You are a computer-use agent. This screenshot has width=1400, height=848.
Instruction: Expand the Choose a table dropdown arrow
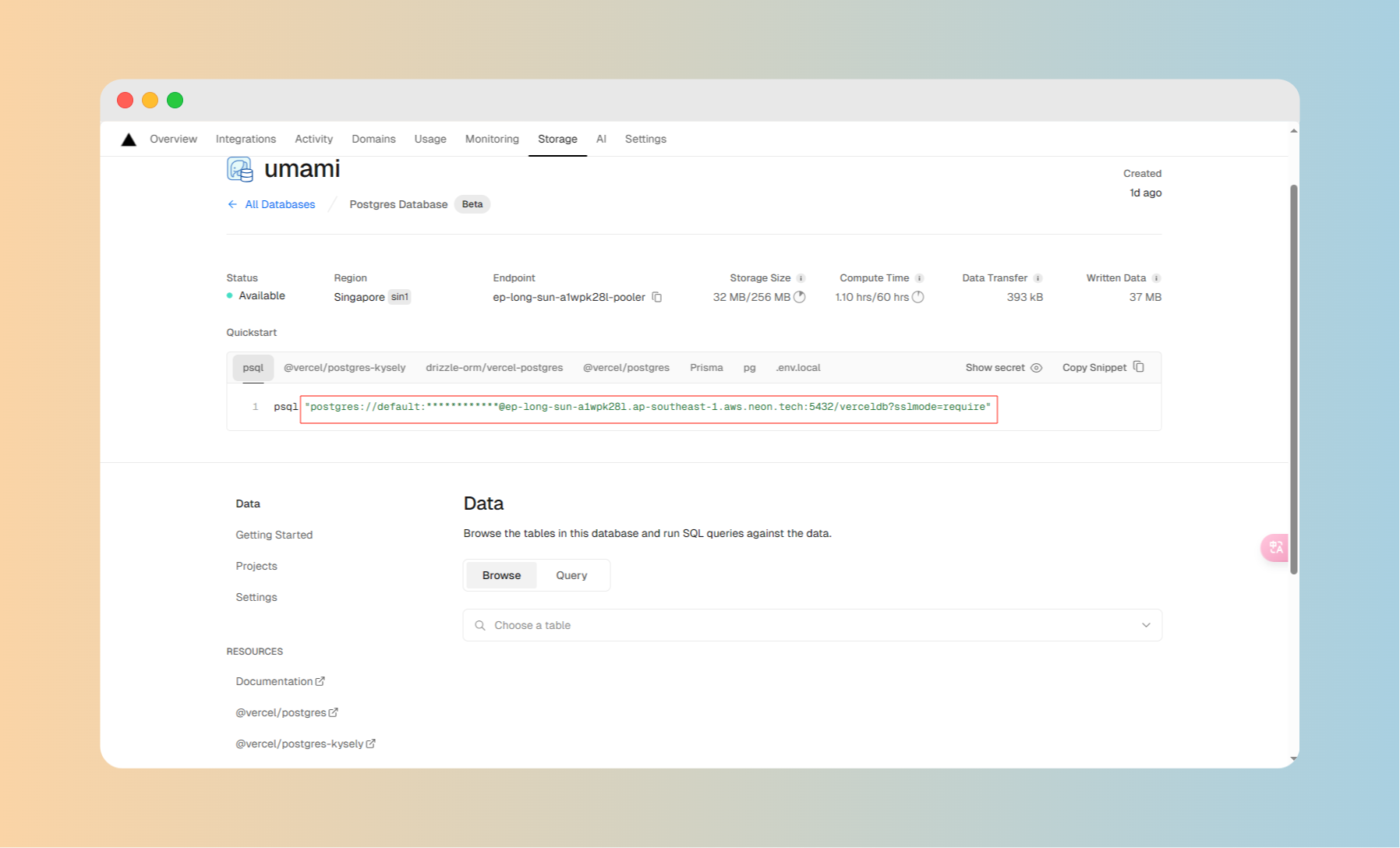click(1146, 625)
